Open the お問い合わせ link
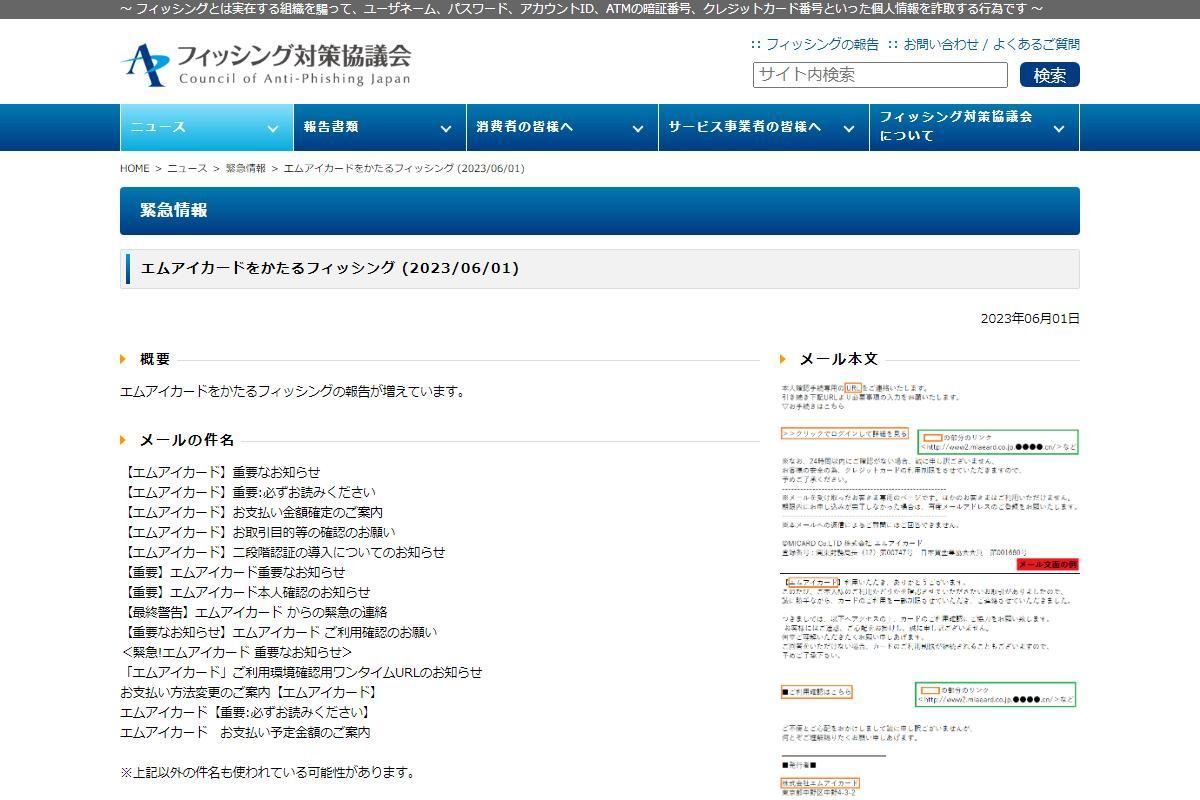The image size is (1200, 800). pyautogui.click(x=941, y=44)
